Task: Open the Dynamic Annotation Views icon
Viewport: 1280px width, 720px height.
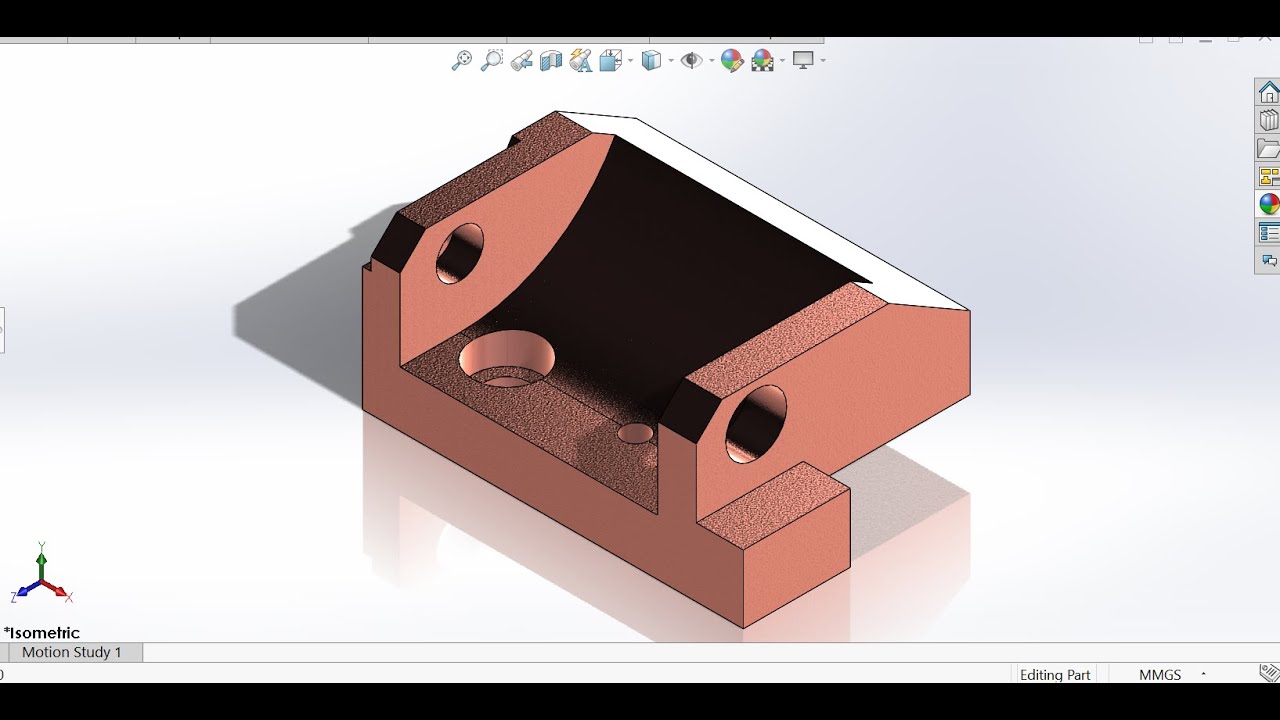Action: click(x=581, y=61)
